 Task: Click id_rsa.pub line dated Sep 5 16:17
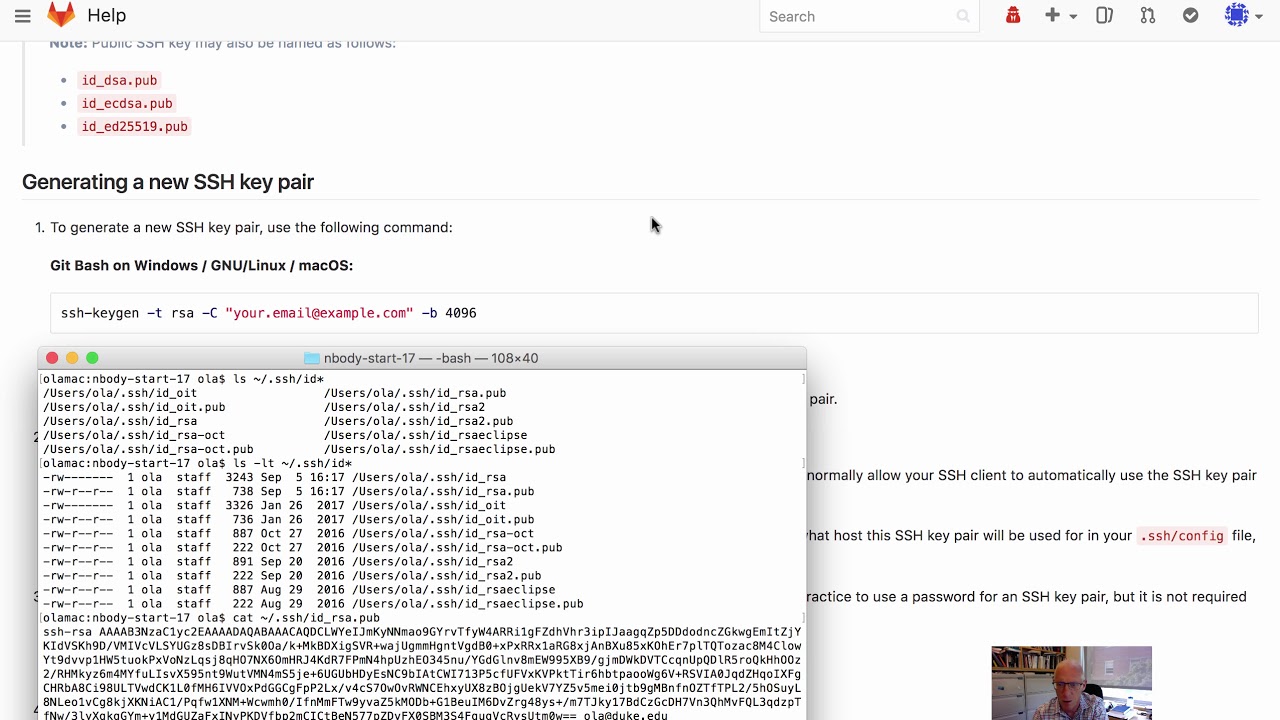click(288, 491)
